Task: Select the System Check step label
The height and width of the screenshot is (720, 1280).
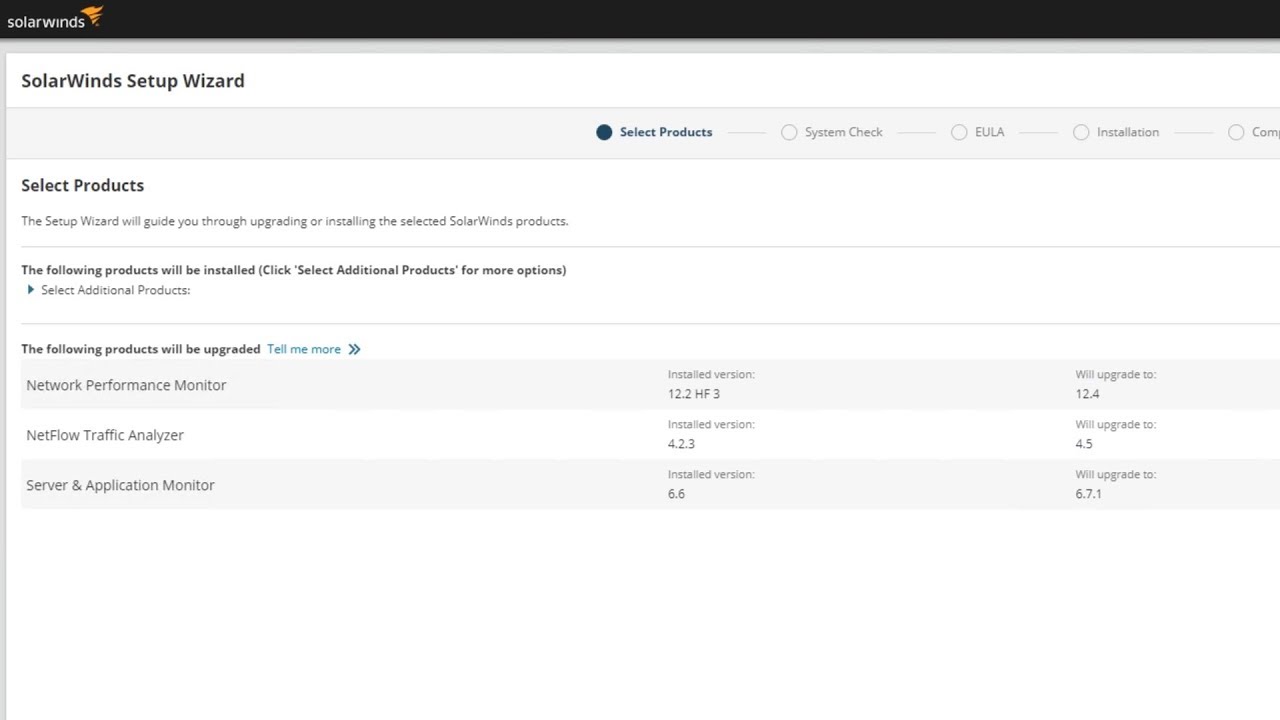Action: click(843, 132)
